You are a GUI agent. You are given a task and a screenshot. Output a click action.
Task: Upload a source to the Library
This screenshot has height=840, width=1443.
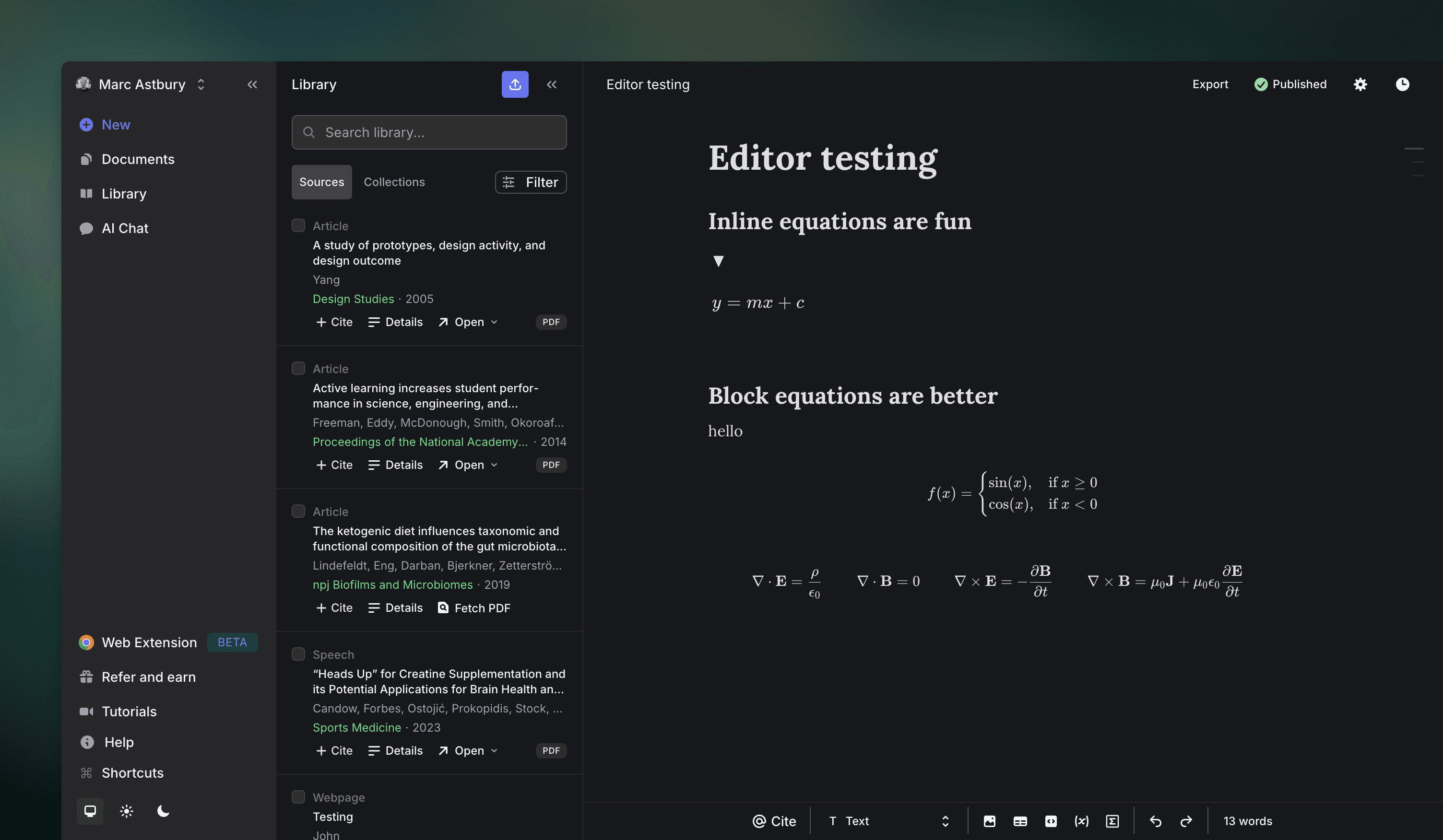tap(515, 84)
